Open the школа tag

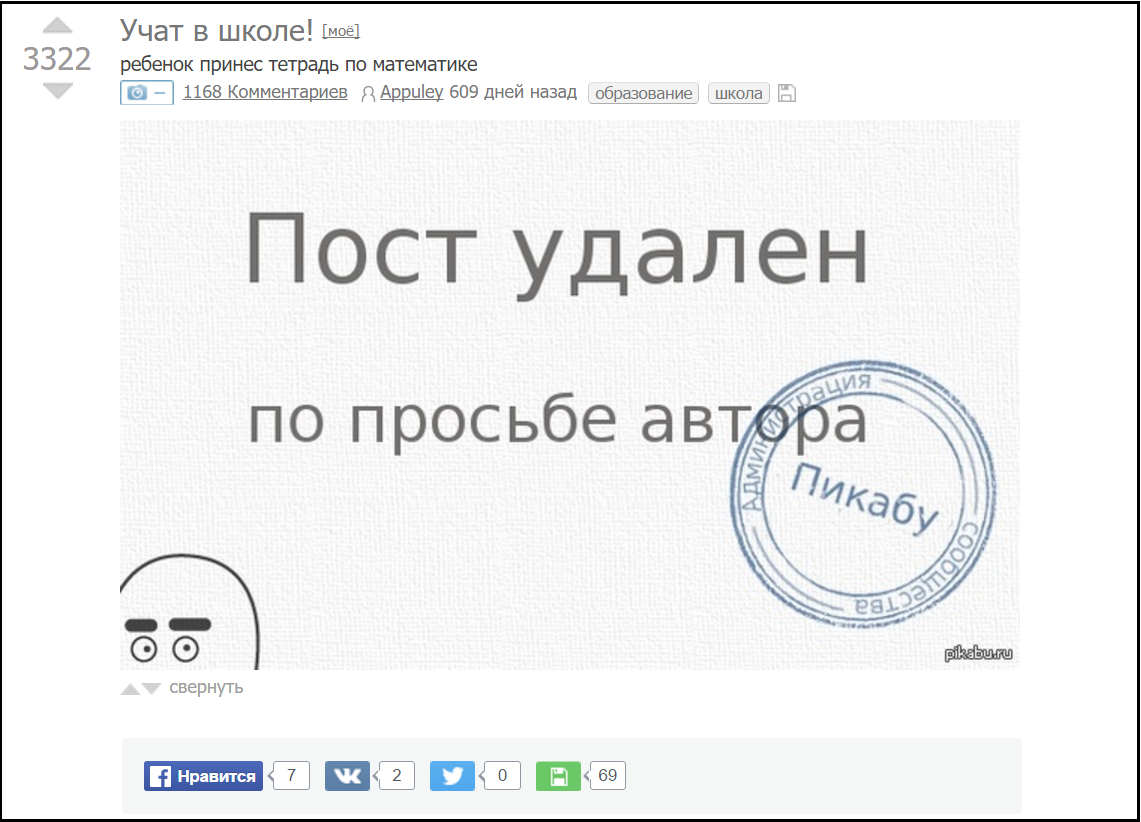tap(738, 92)
